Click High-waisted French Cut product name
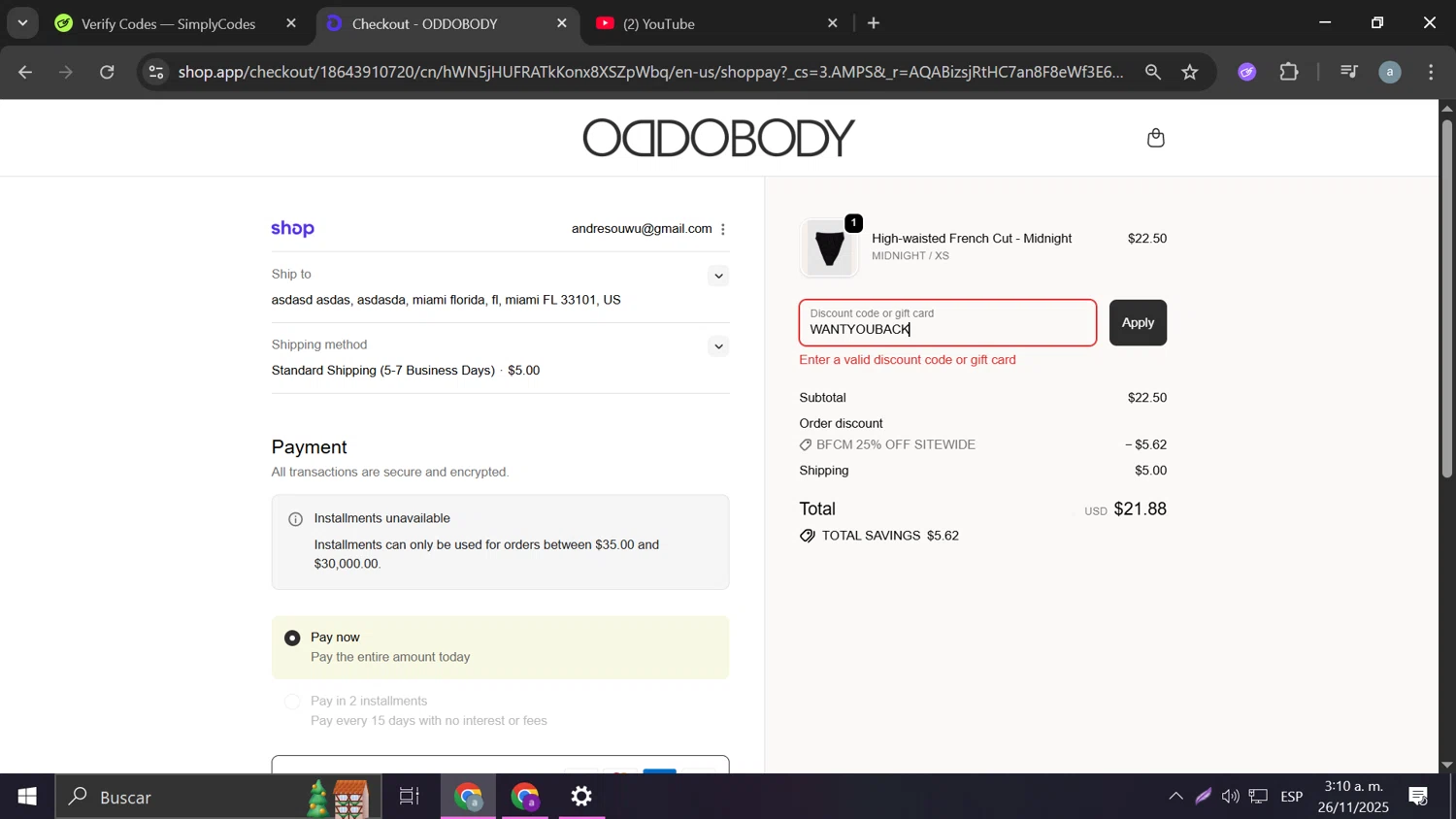 [972, 239]
